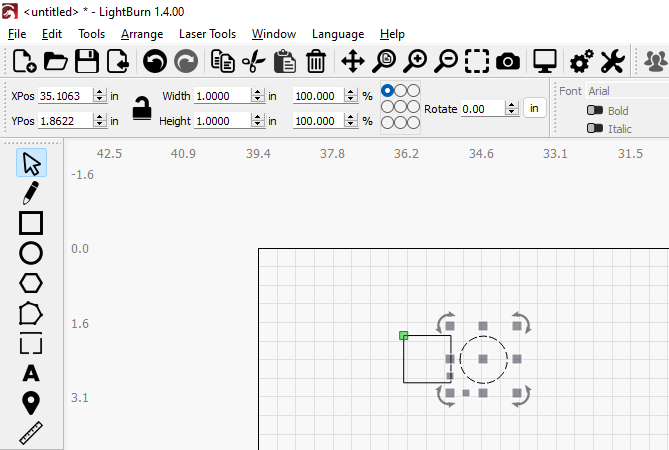Click the XPos spinner arrows

[x=99, y=96]
